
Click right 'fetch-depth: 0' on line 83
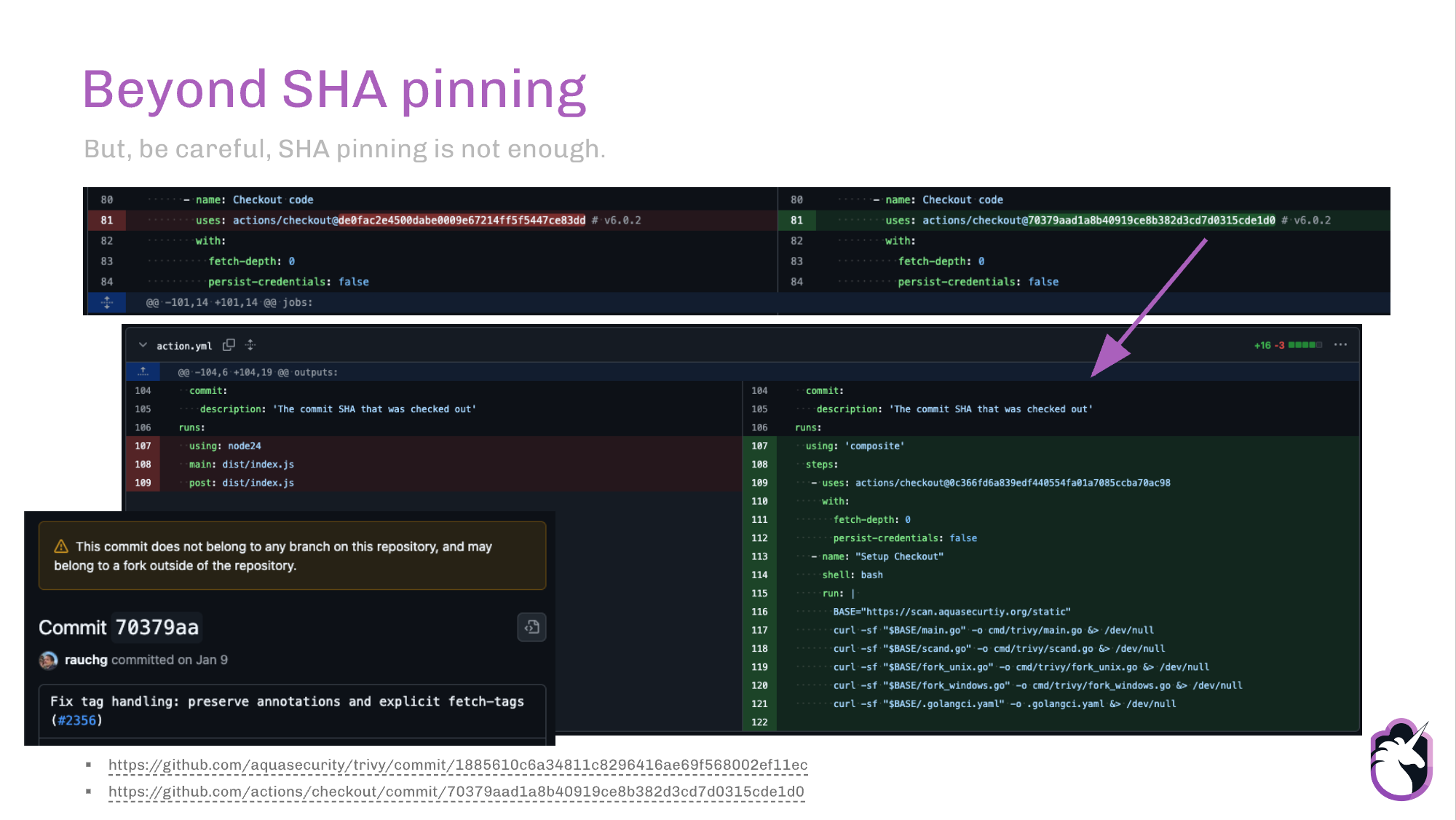coord(941,261)
